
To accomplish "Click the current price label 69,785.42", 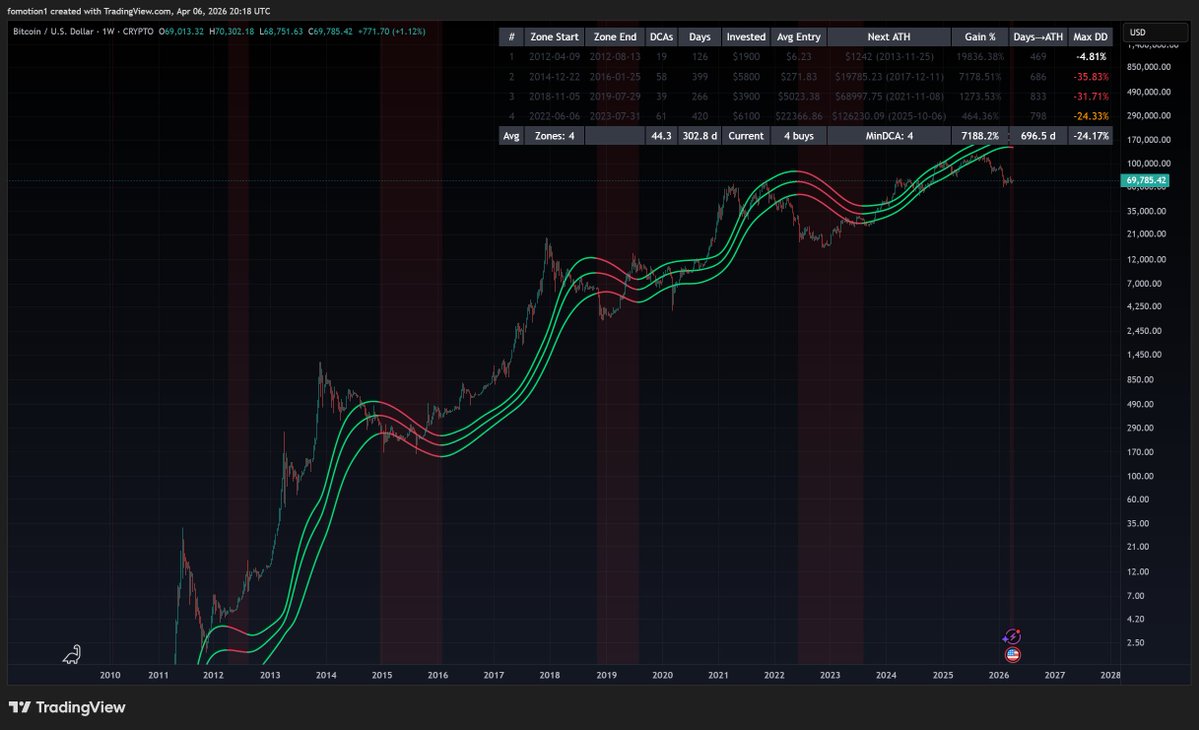I will click(x=1145, y=180).
